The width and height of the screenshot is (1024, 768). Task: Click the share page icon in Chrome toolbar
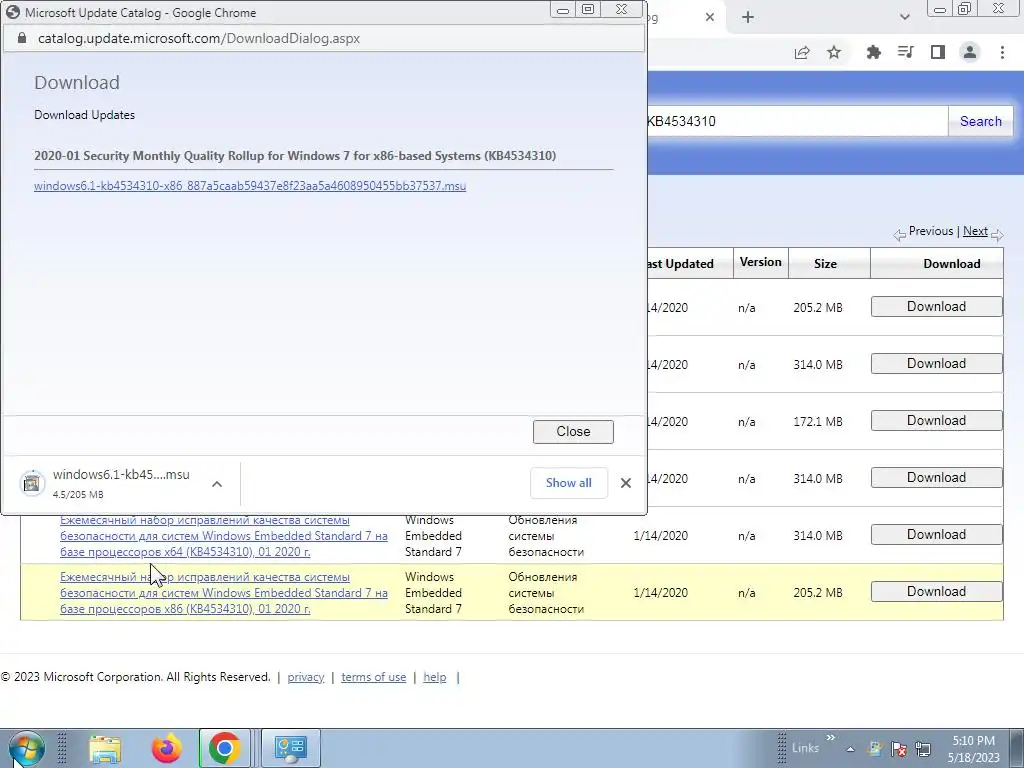click(802, 52)
